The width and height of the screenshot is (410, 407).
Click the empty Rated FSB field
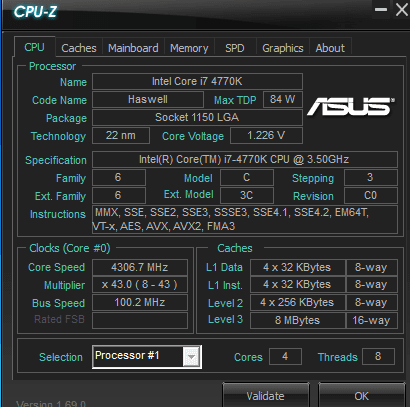pyautogui.click(x=140, y=320)
